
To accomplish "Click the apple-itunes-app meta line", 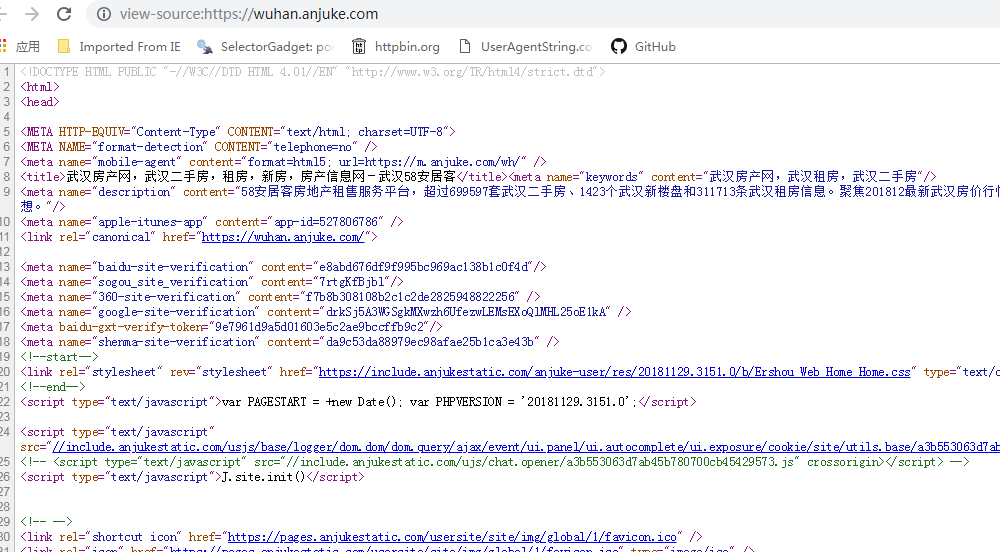I will (212, 222).
